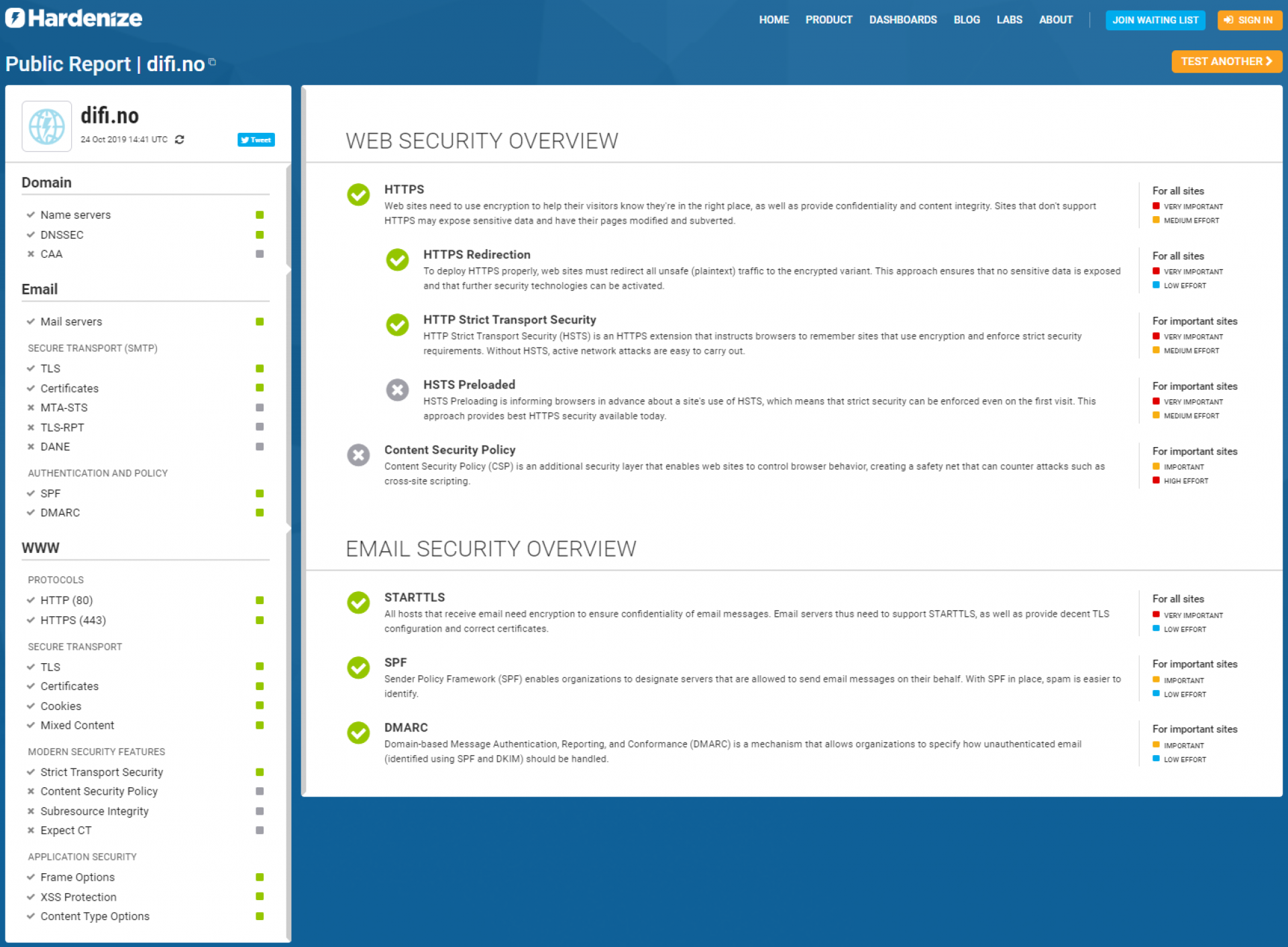Image resolution: width=1288 pixels, height=947 pixels.
Task: Click the refresh icon beside report date
Action: [179, 140]
